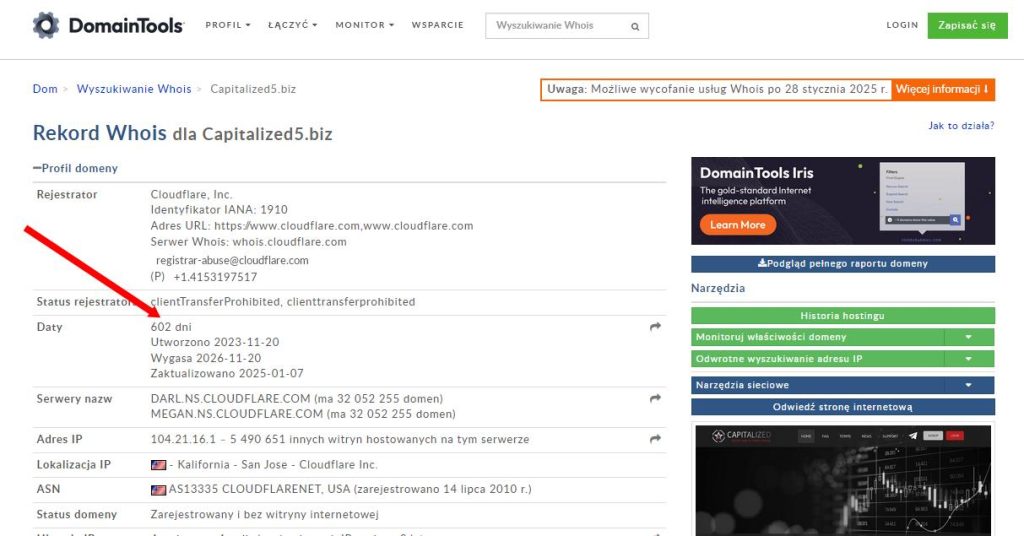This screenshot has height=536, width=1024.
Task: Select the 602 dni age text
Action: [171, 326]
